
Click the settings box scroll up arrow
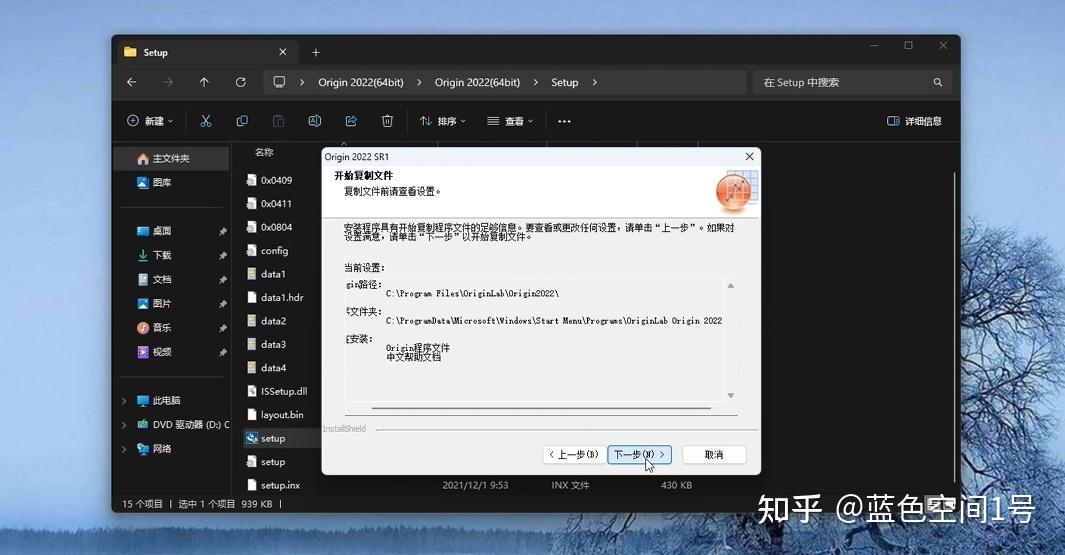coord(731,286)
